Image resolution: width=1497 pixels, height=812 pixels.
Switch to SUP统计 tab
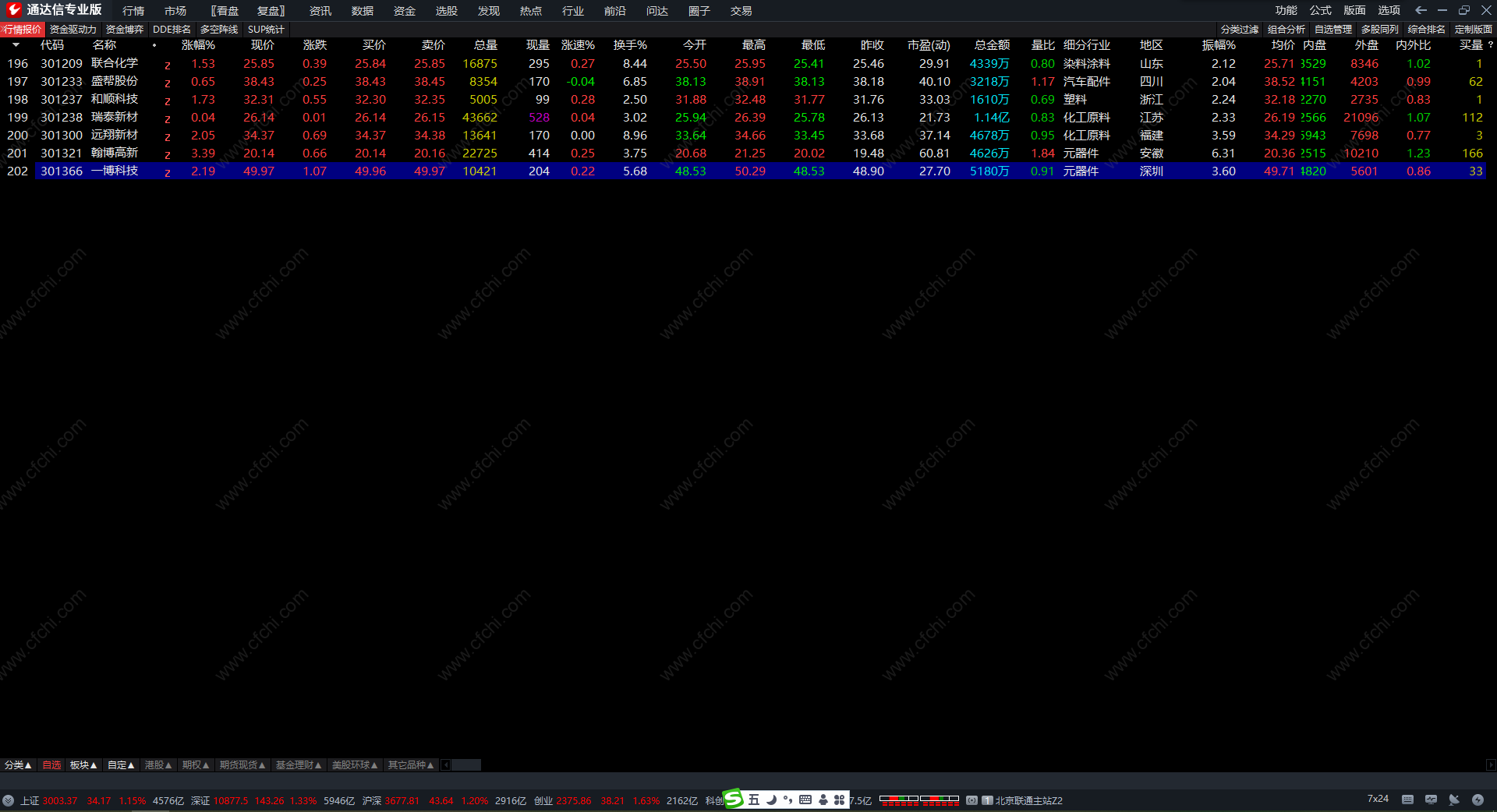[x=266, y=30]
